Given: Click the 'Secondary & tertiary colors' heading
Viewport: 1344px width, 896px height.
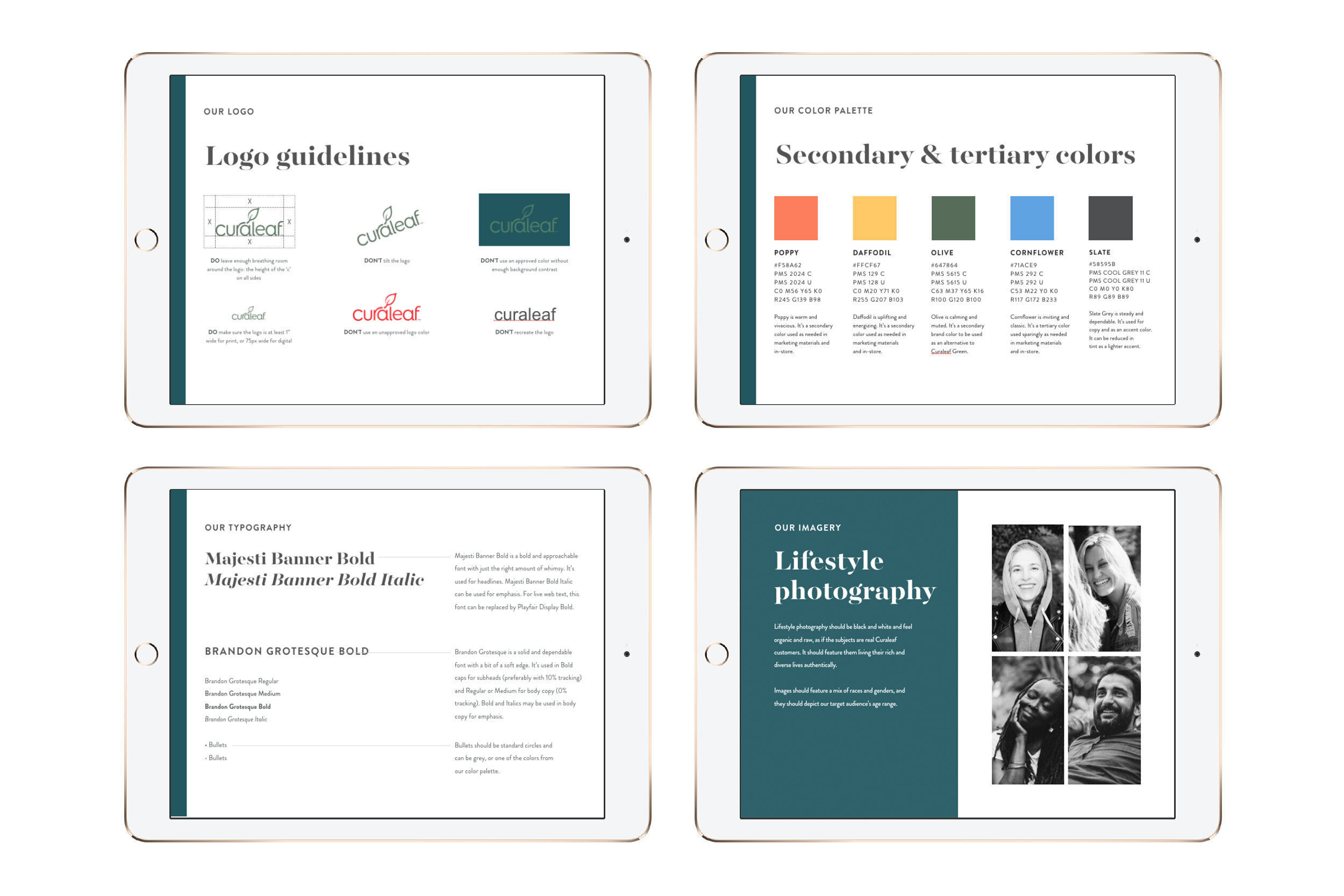Looking at the screenshot, I should point(955,154).
